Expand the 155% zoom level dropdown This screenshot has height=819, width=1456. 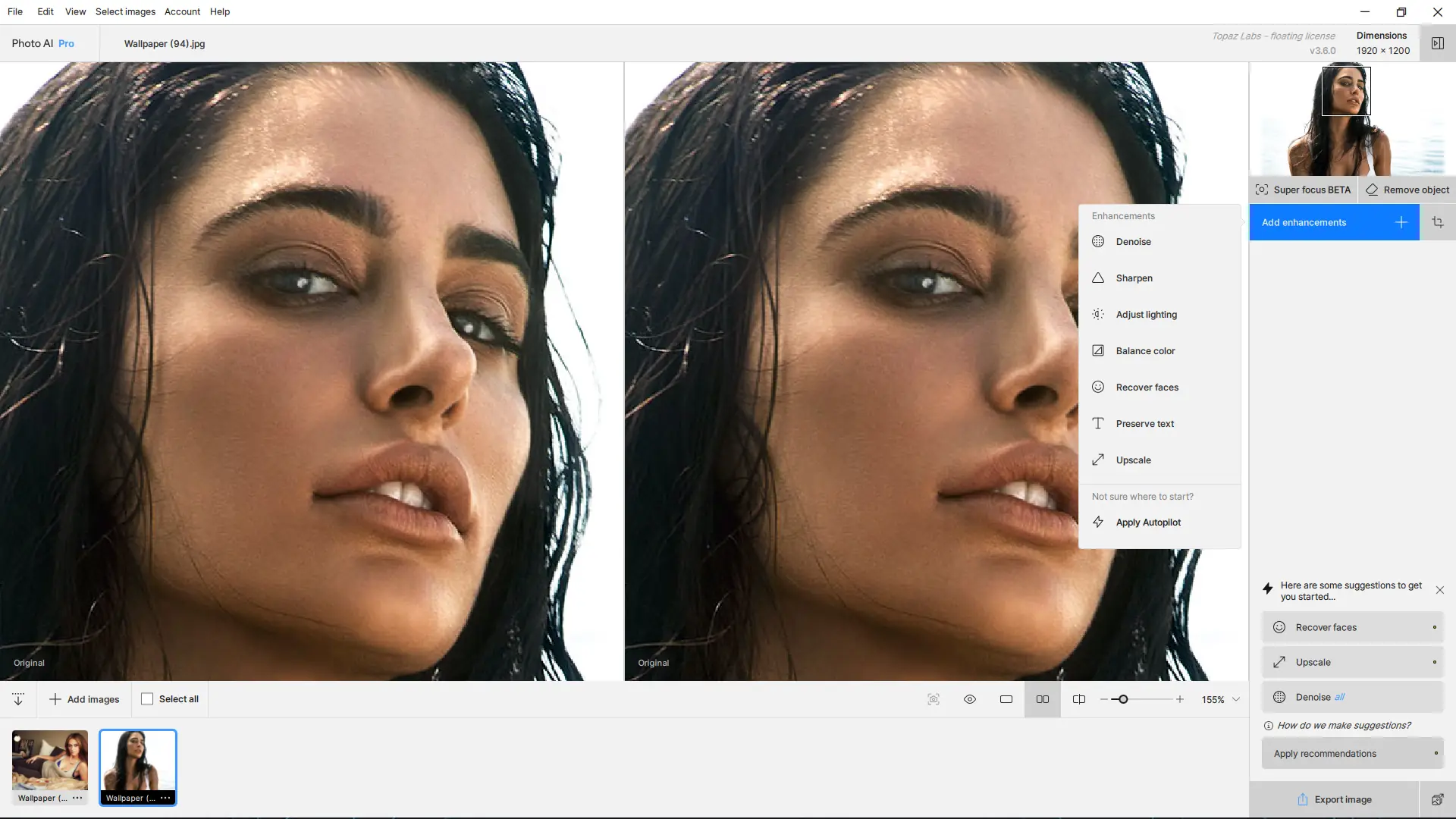coord(1236,699)
